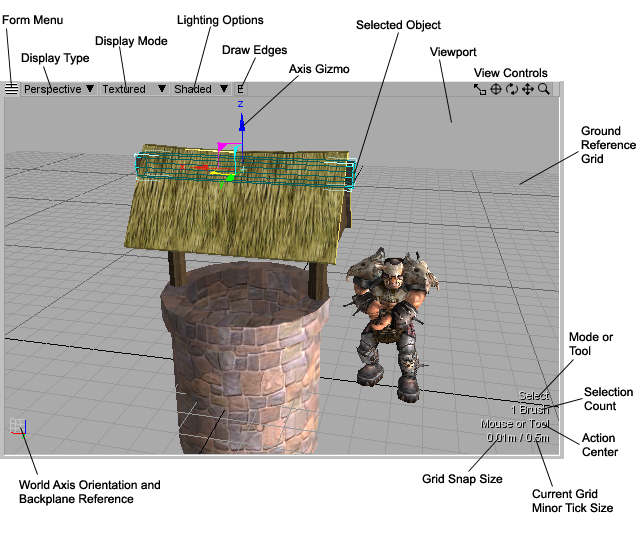Screen dimensions: 640x540
Task: Click the "0.01m" grid snap size value
Action: tap(502, 438)
